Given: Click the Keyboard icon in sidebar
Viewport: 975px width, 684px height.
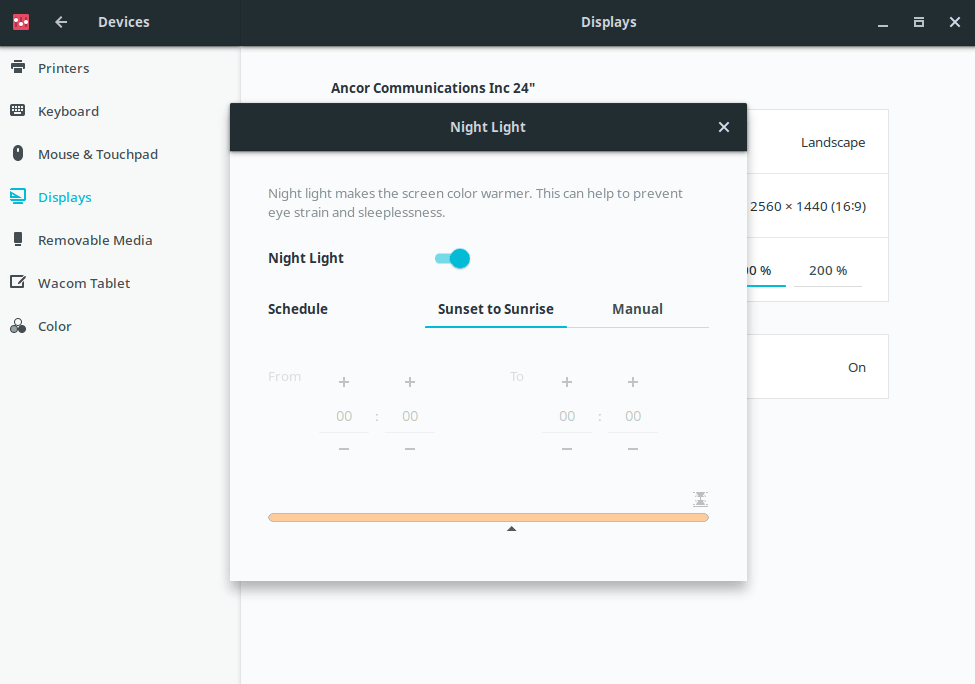Looking at the screenshot, I should click(18, 111).
